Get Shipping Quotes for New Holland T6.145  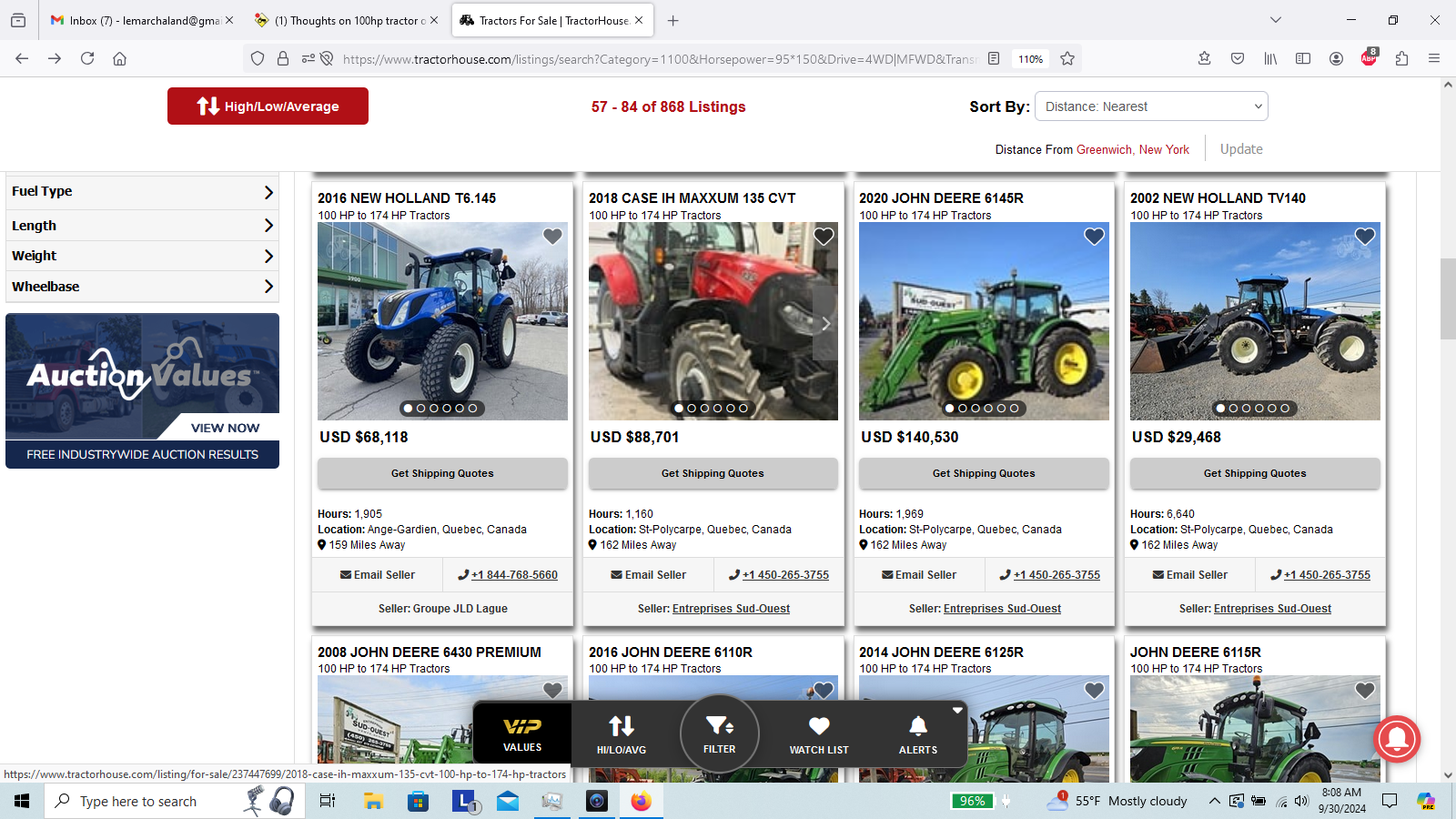(442, 473)
